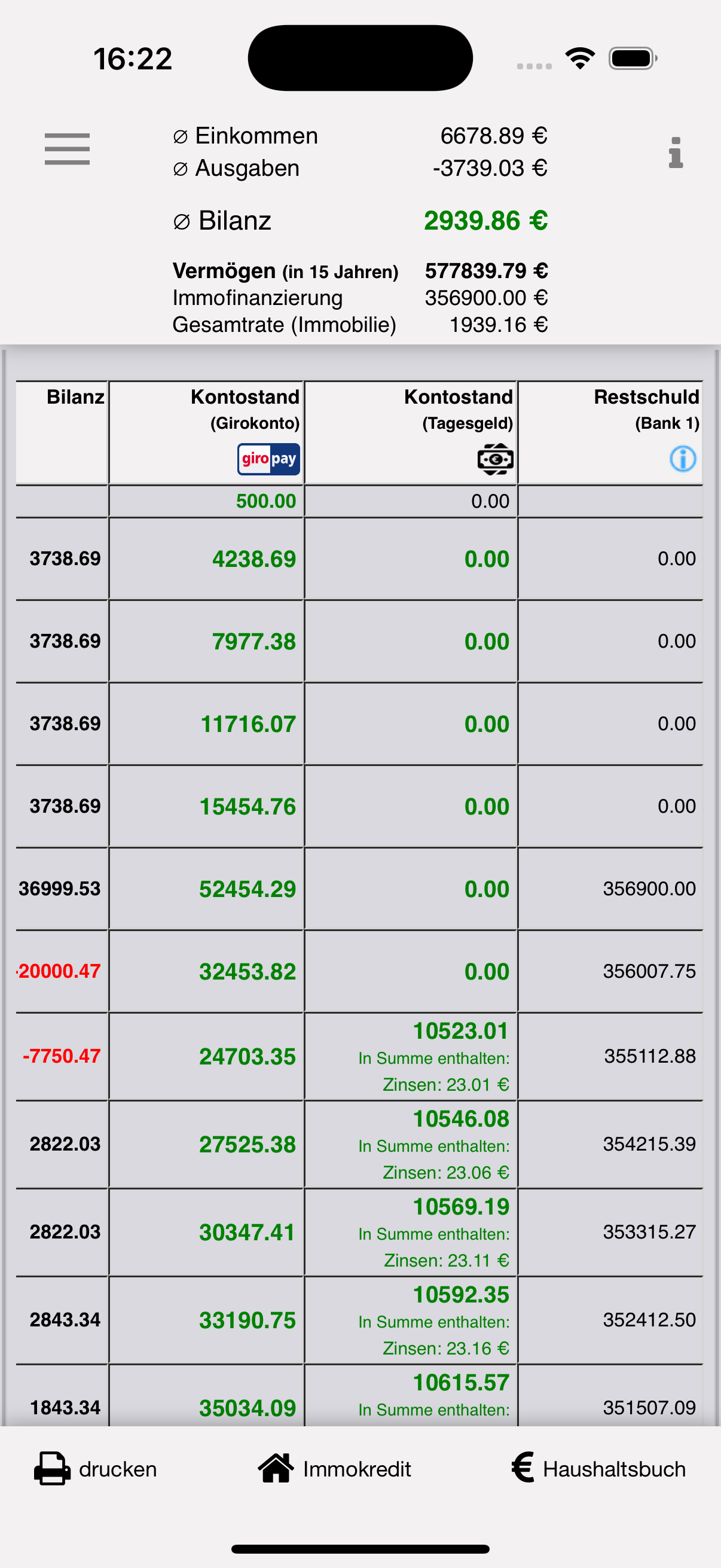The image size is (721, 1568).
Task: Tap the Bilanz value 36999.53
Action: (x=60, y=889)
